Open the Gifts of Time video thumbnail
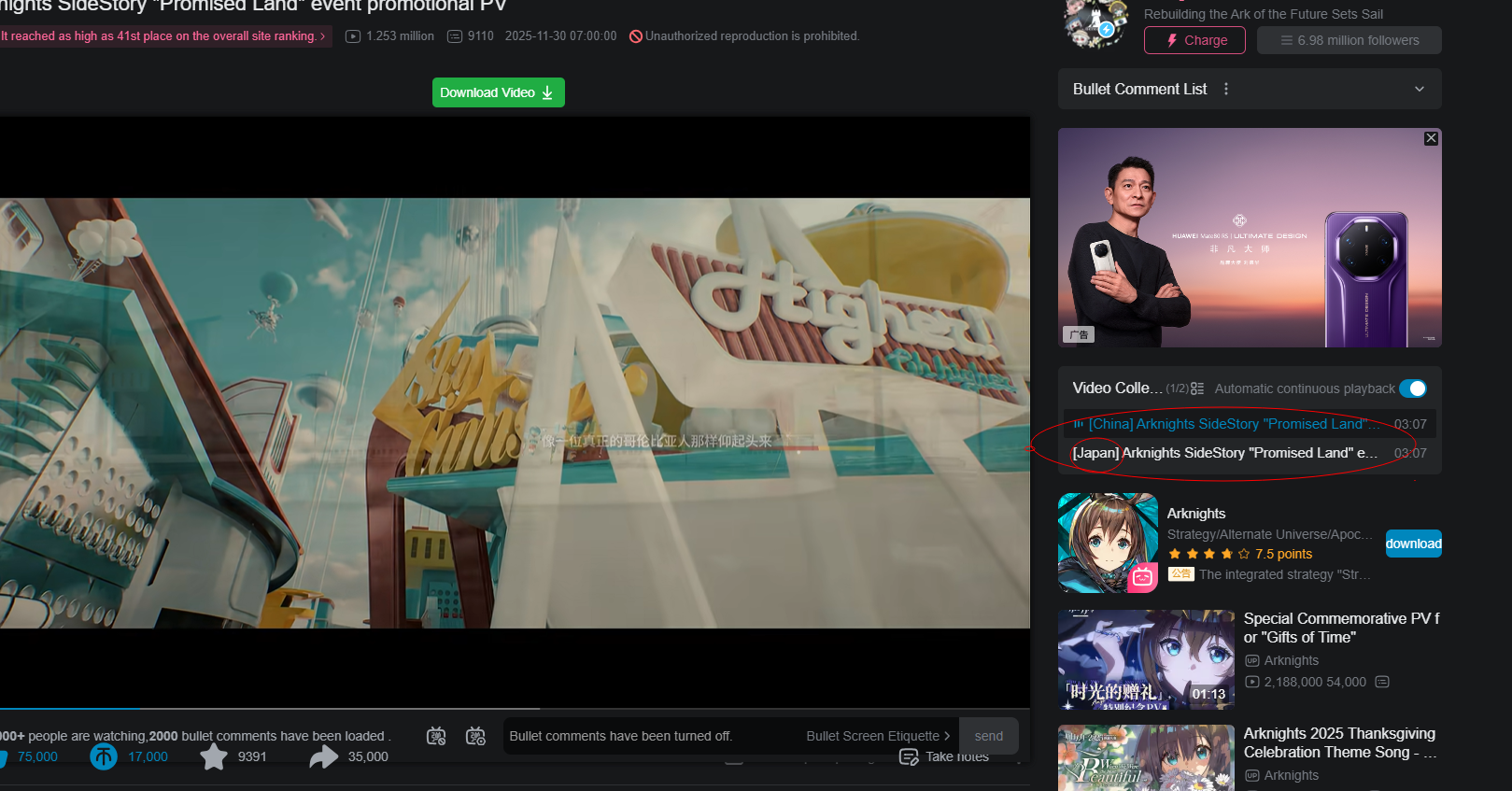The height and width of the screenshot is (791, 1512). tap(1146, 659)
